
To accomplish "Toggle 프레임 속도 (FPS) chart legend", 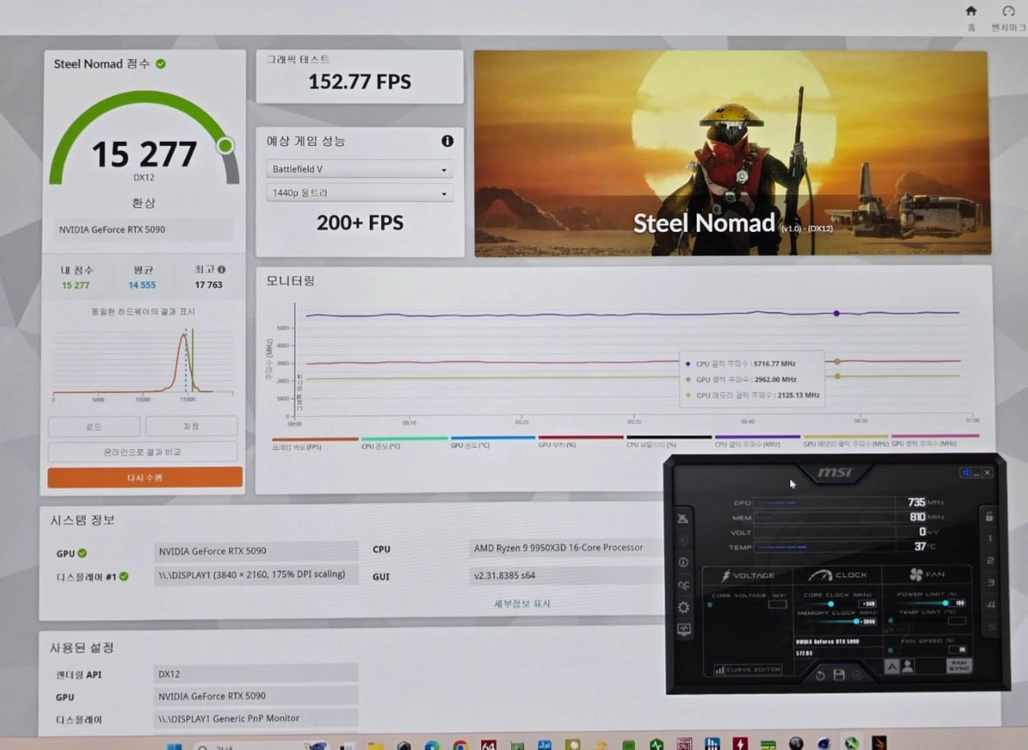I will tap(315, 443).
